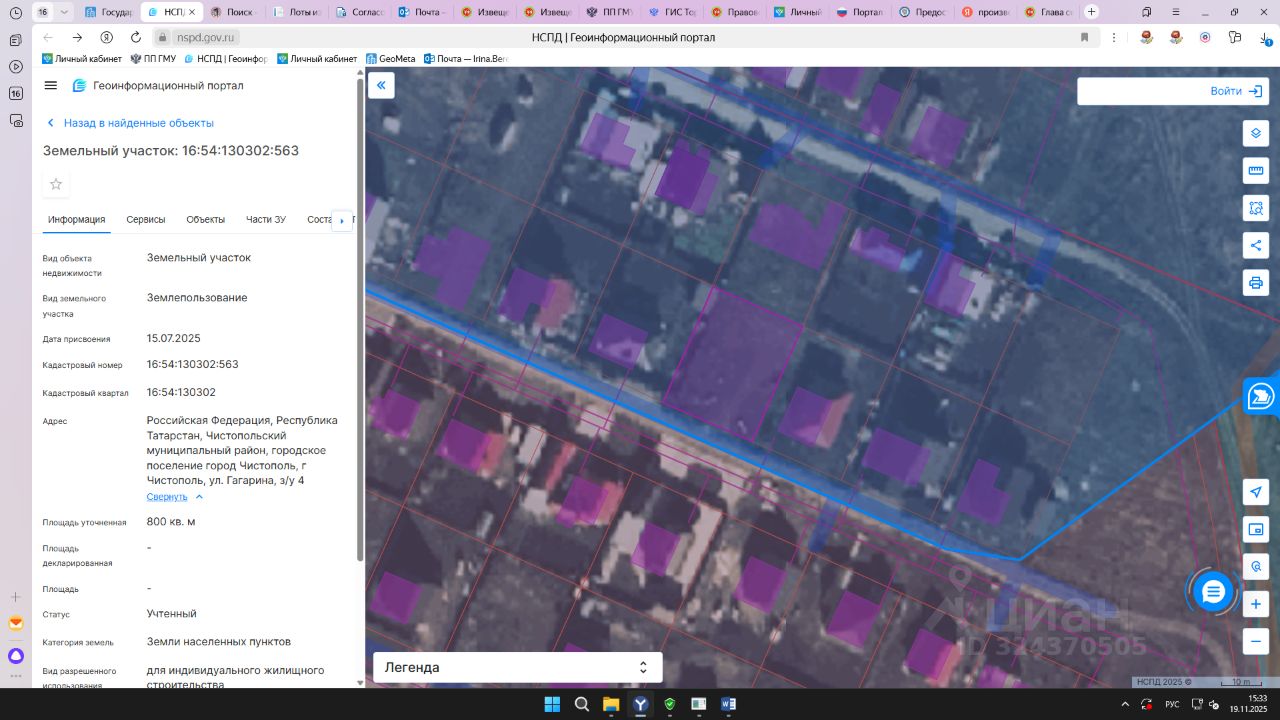Image resolution: width=1280 pixels, height=720 pixels.
Task: Open the portal hamburger menu
Action: tap(51, 86)
